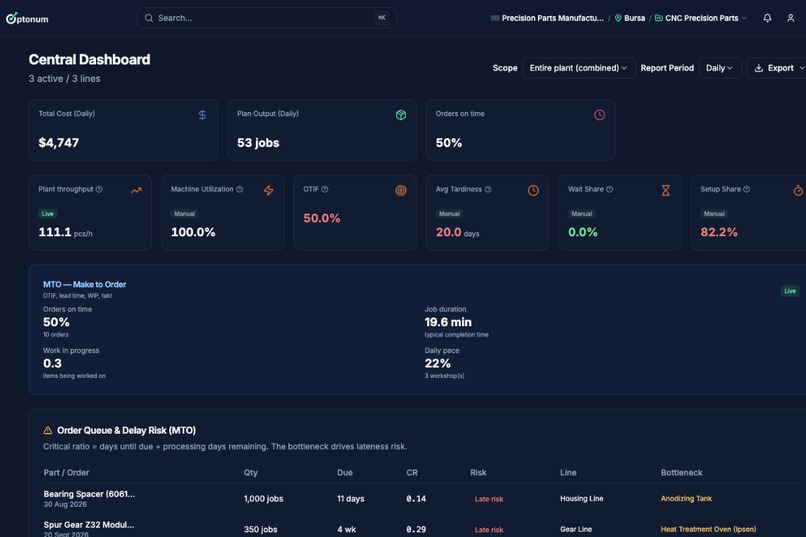Click the Manual badge on Machine Utilization
This screenshot has height=537, width=806.
point(185,213)
